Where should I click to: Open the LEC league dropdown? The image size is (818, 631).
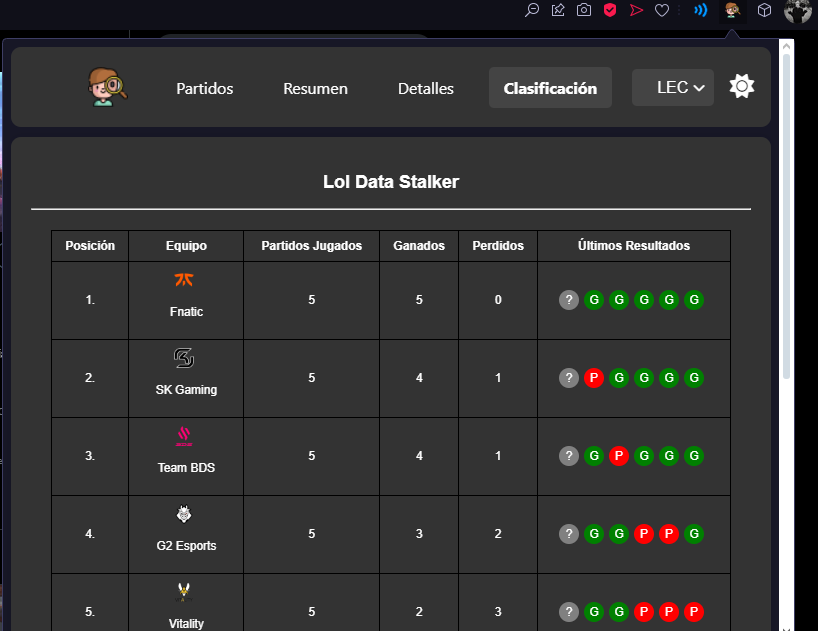(x=672, y=88)
